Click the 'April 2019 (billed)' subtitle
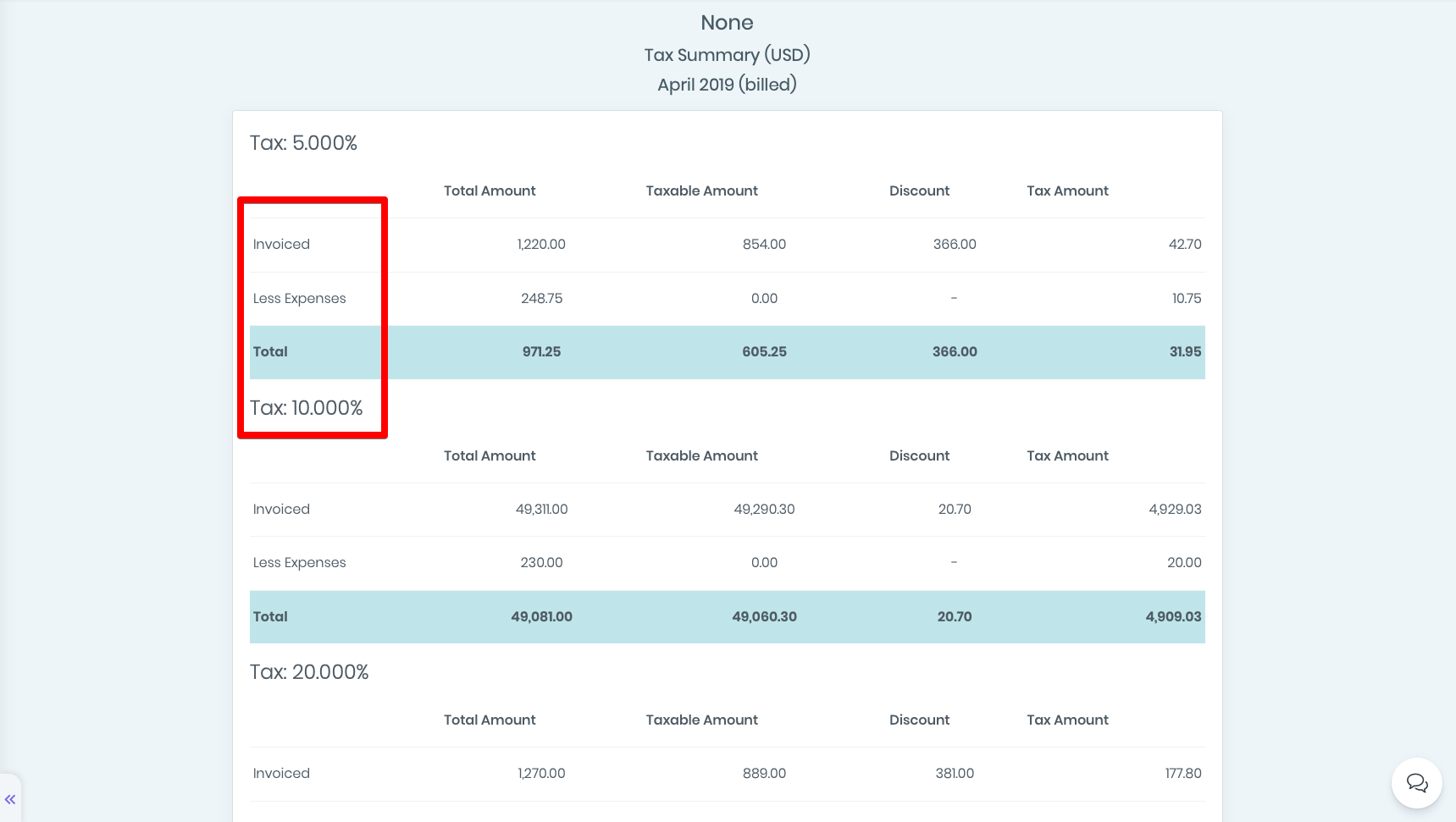Screen dimensions: 1456x822 pyautogui.click(x=727, y=85)
